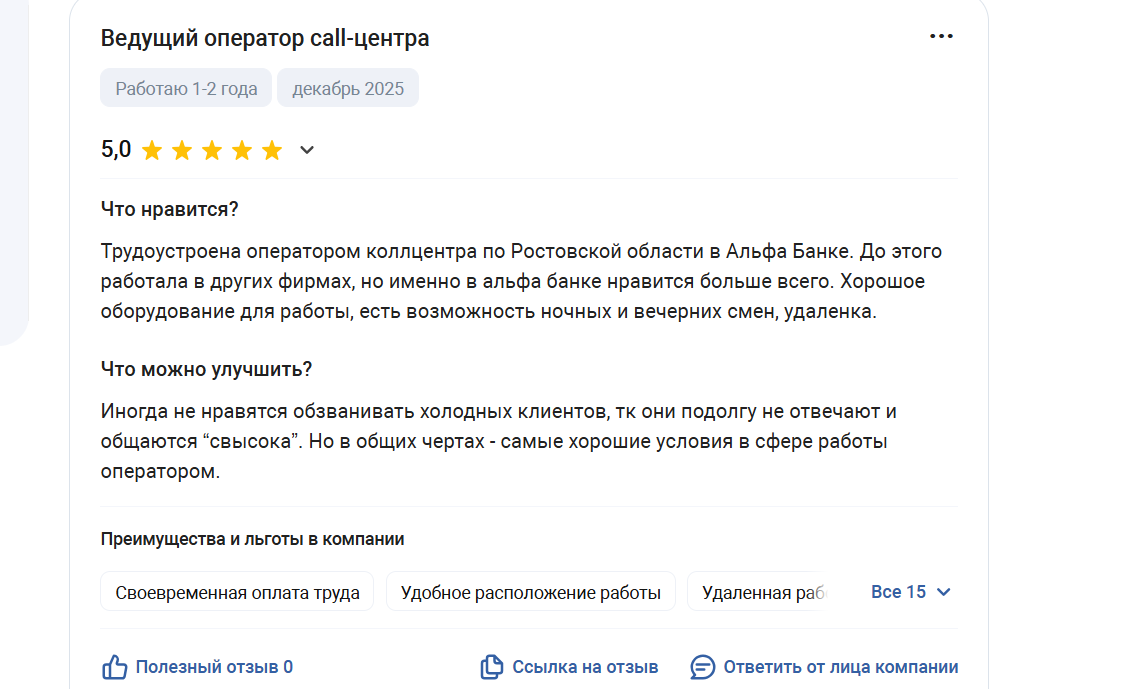Expand the 5,0 rating breakdown chevron
1127x689 pixels.
(307, 151)
